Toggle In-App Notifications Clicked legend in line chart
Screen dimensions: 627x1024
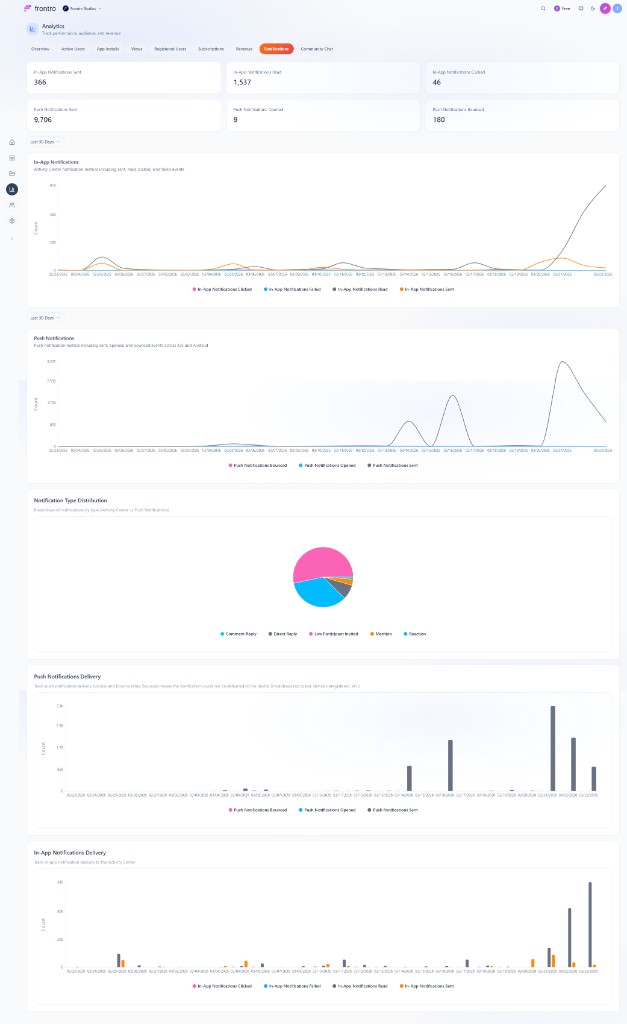pos(224,288)
